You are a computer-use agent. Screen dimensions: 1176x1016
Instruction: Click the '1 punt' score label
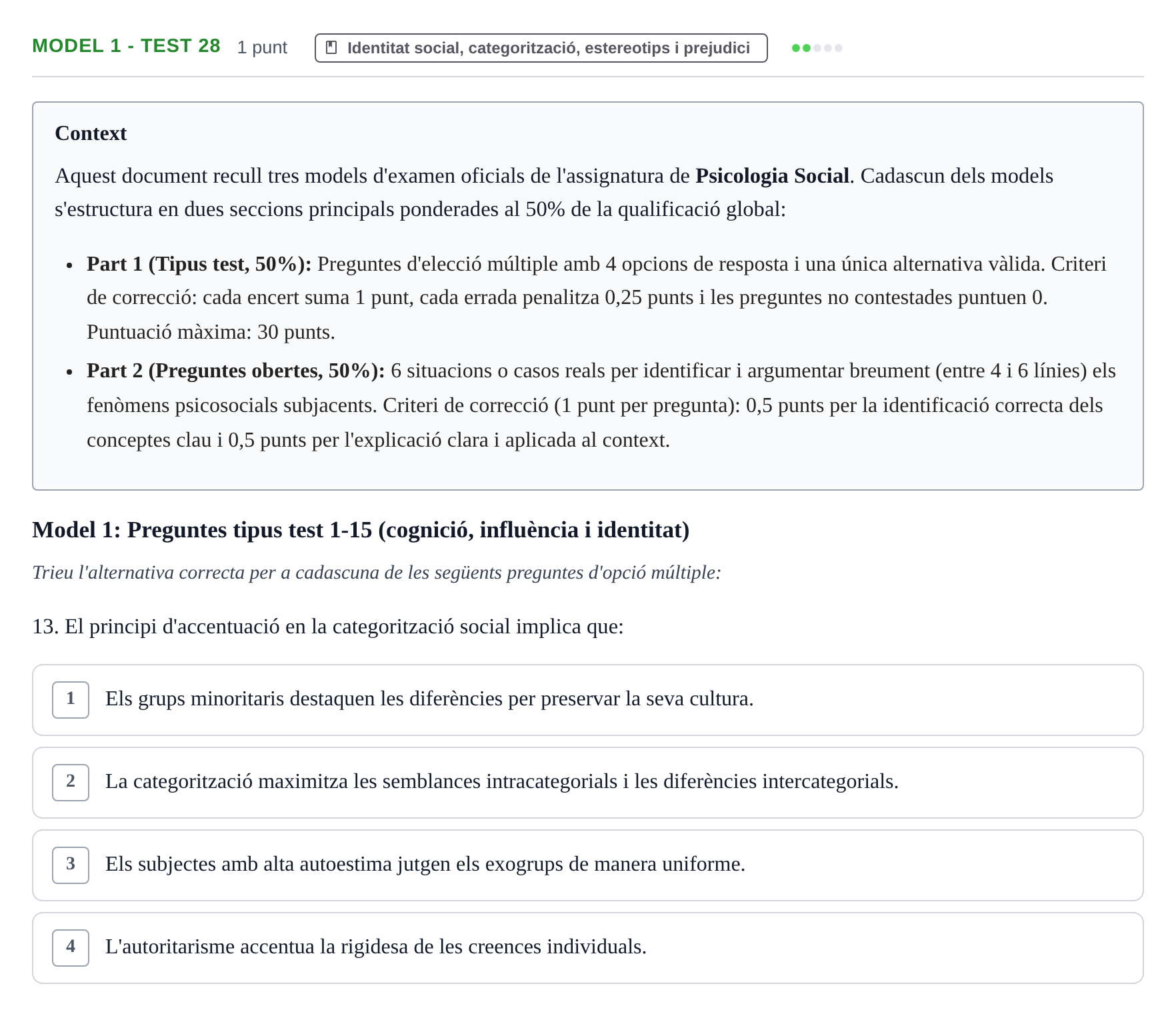coord(262,47)
